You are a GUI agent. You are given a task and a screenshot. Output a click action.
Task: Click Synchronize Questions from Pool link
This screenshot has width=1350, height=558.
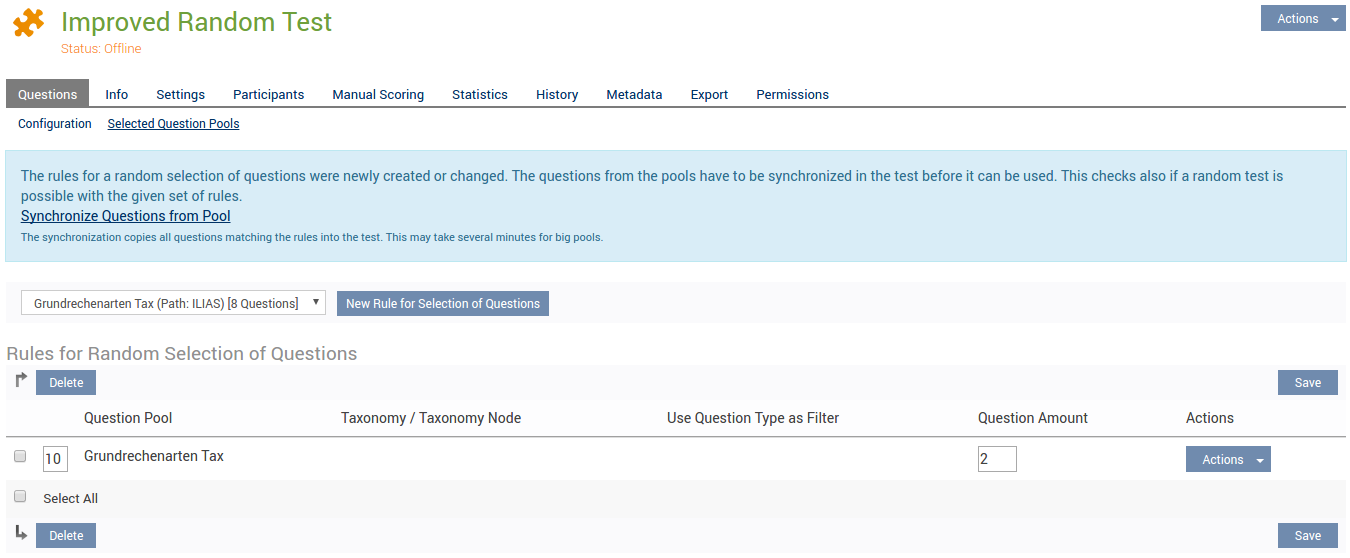[126, 216]
